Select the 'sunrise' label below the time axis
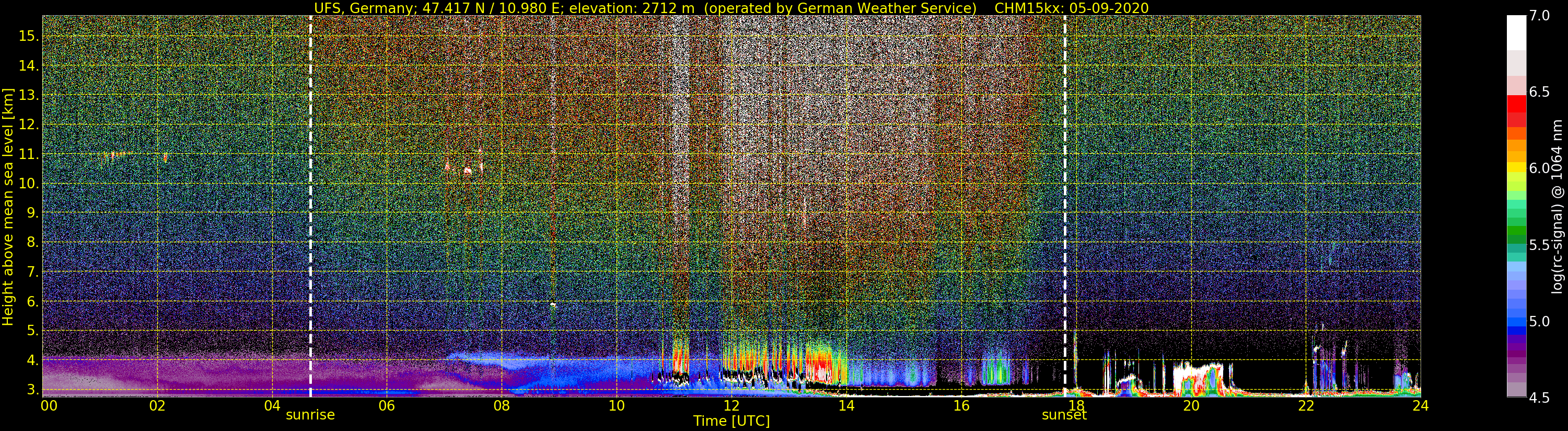 pyautogui.click(x=310, y=415)
